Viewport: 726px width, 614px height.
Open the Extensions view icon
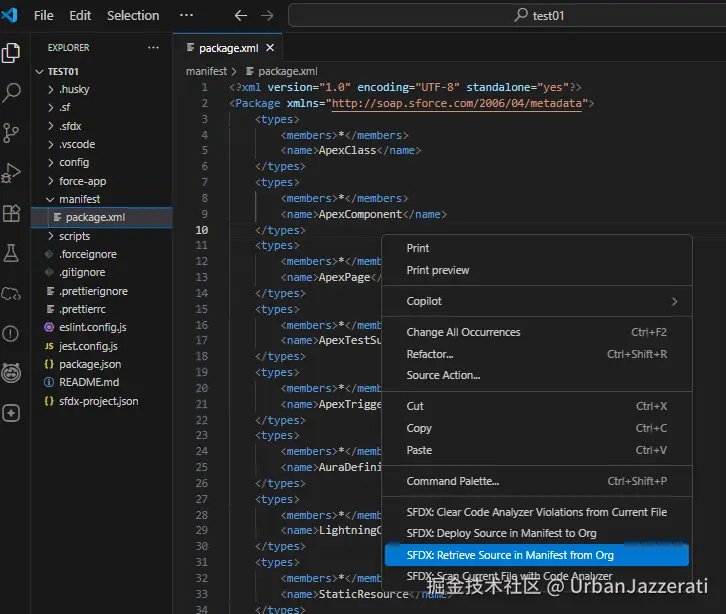click(x=12, y=213)
